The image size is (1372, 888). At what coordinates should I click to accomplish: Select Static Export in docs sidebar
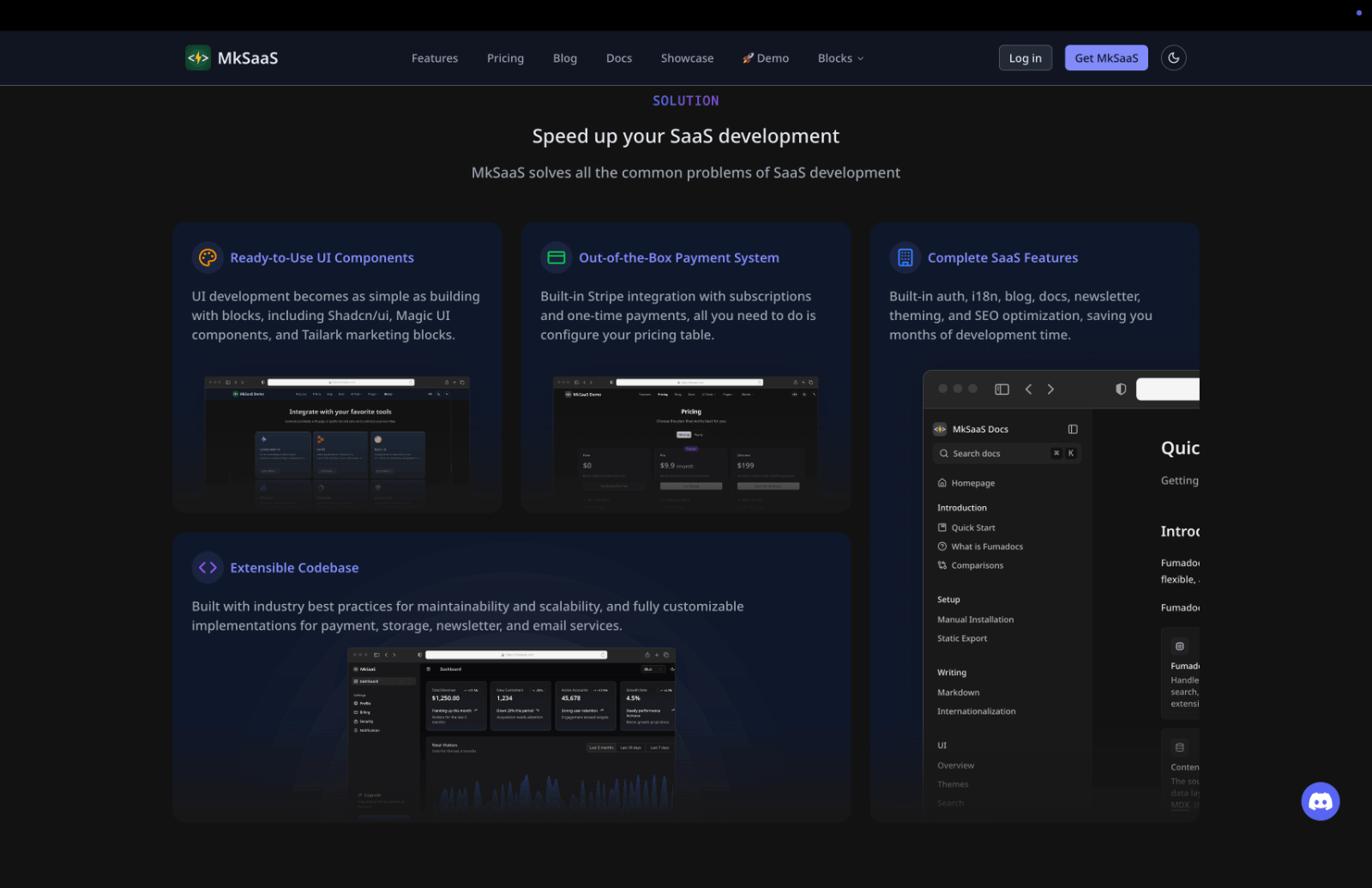pos(962,638)
